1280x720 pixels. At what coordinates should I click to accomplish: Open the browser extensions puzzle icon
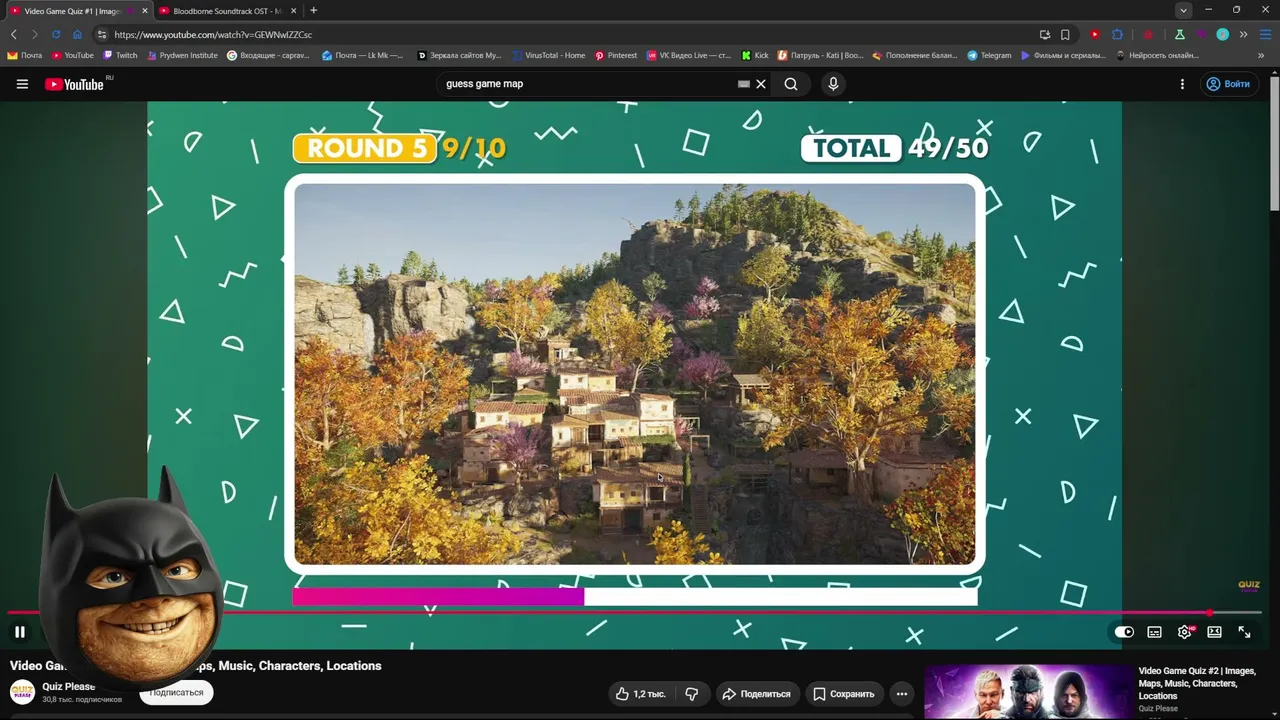[x=1118, y=34]
